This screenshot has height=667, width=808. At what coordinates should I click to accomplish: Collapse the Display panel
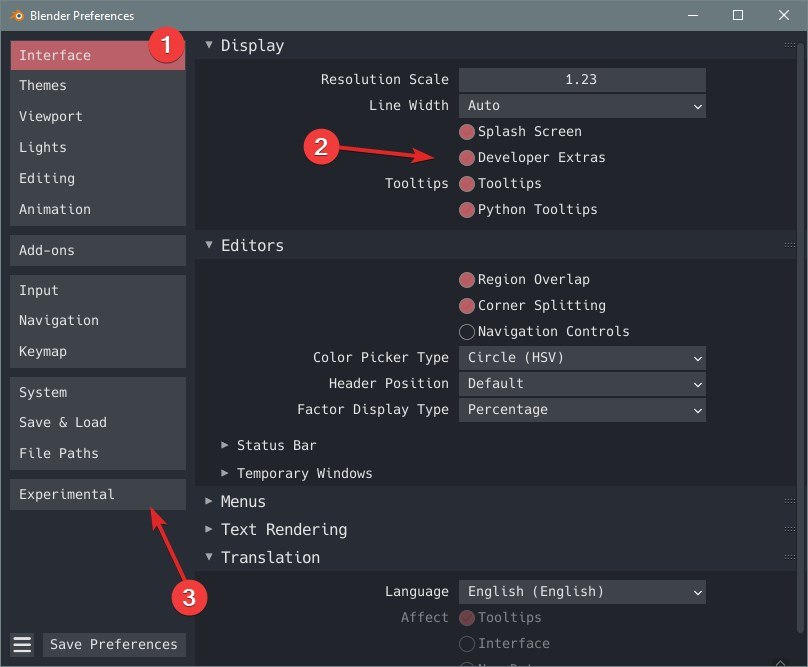(209, 45)
